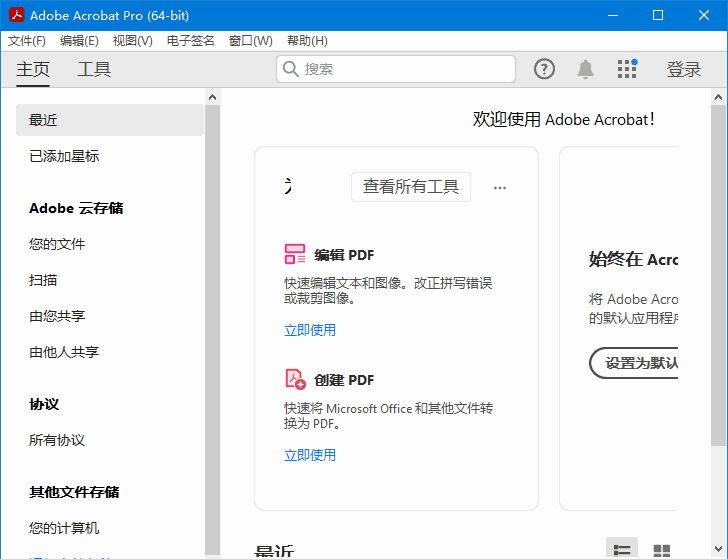Click the Adobe Acrobat title bar logo
This screenshot has height=559, width=728.
pos(17,15)
